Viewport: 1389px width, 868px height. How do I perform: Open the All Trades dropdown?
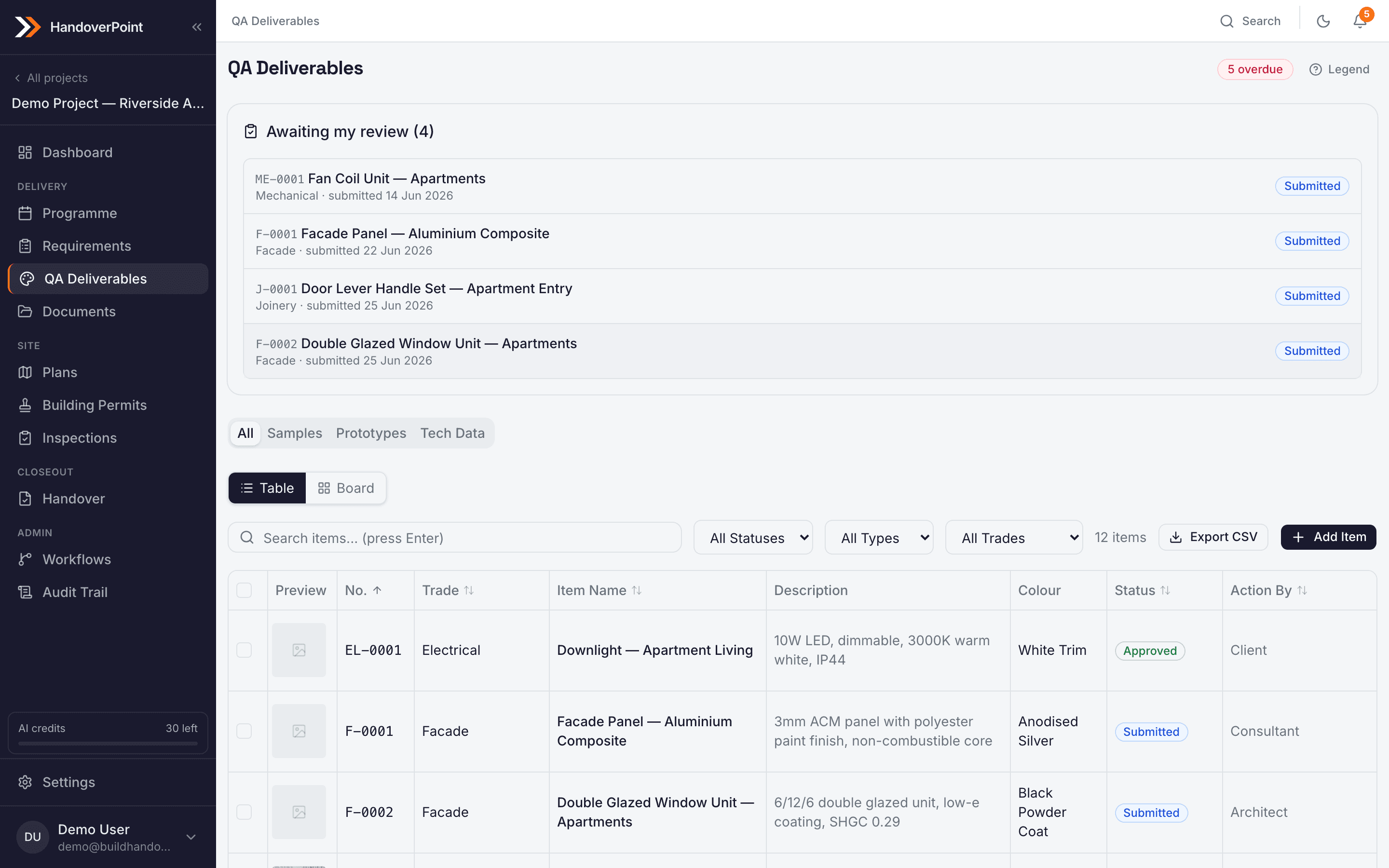[x=1014, y=537]
